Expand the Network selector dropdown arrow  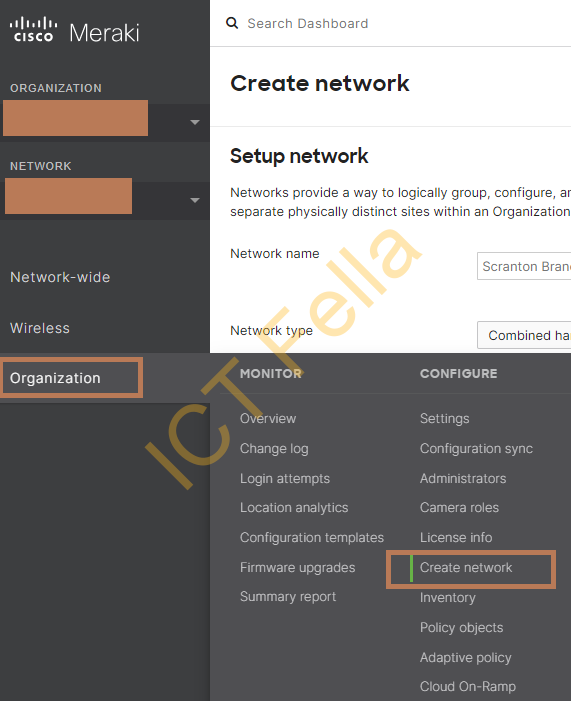pos(195,200)
